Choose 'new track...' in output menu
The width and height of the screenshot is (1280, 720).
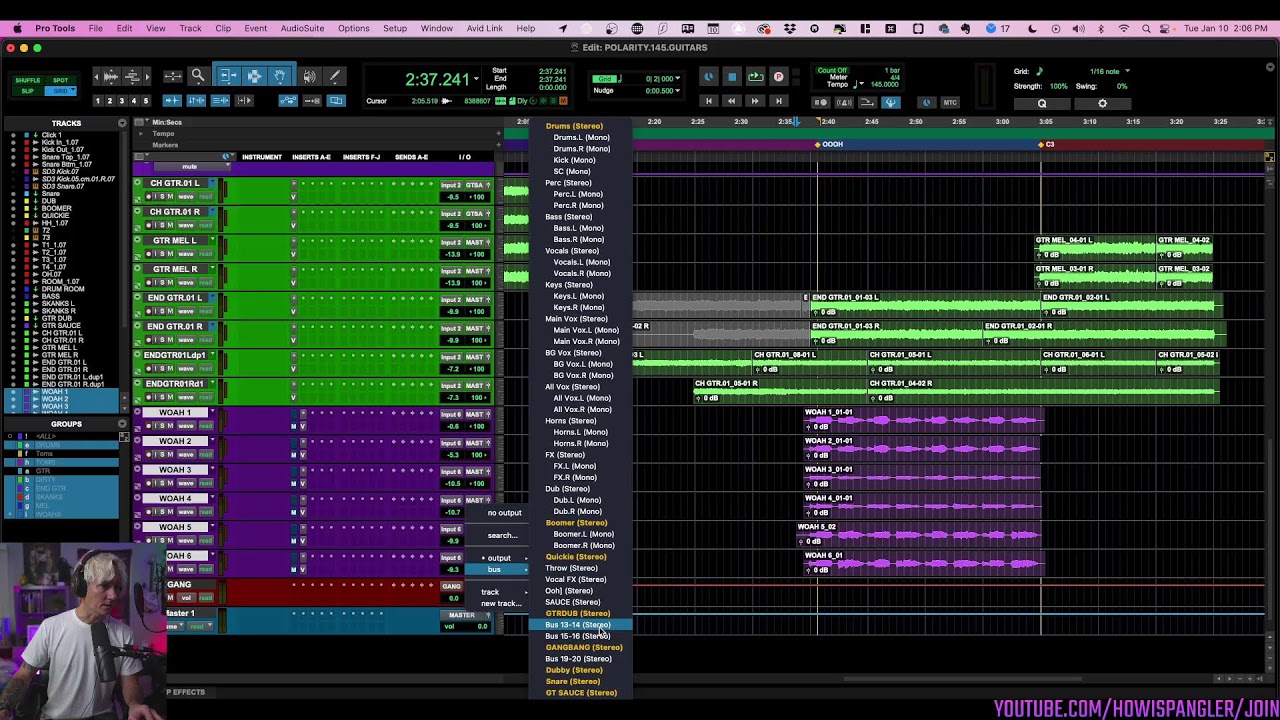click(501, 604)
